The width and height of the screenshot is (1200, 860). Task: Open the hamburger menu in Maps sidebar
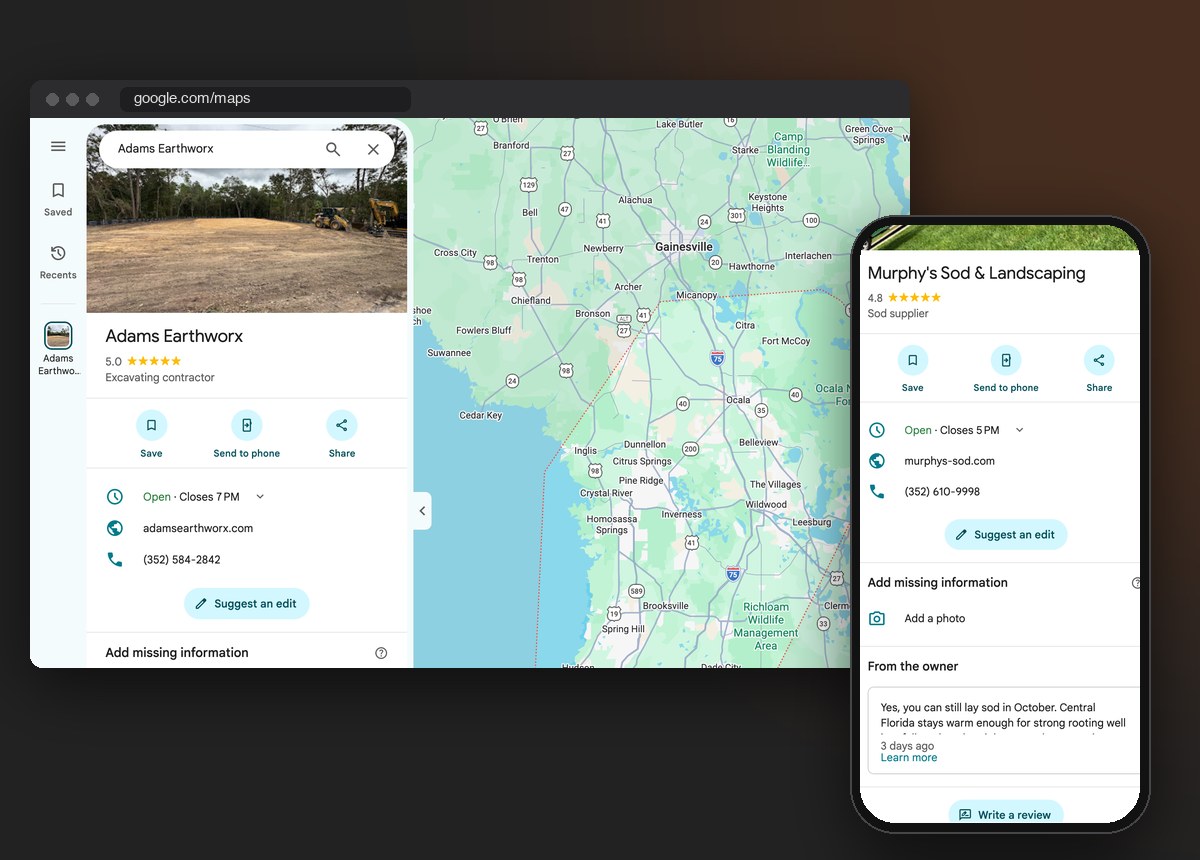point(58,147)
